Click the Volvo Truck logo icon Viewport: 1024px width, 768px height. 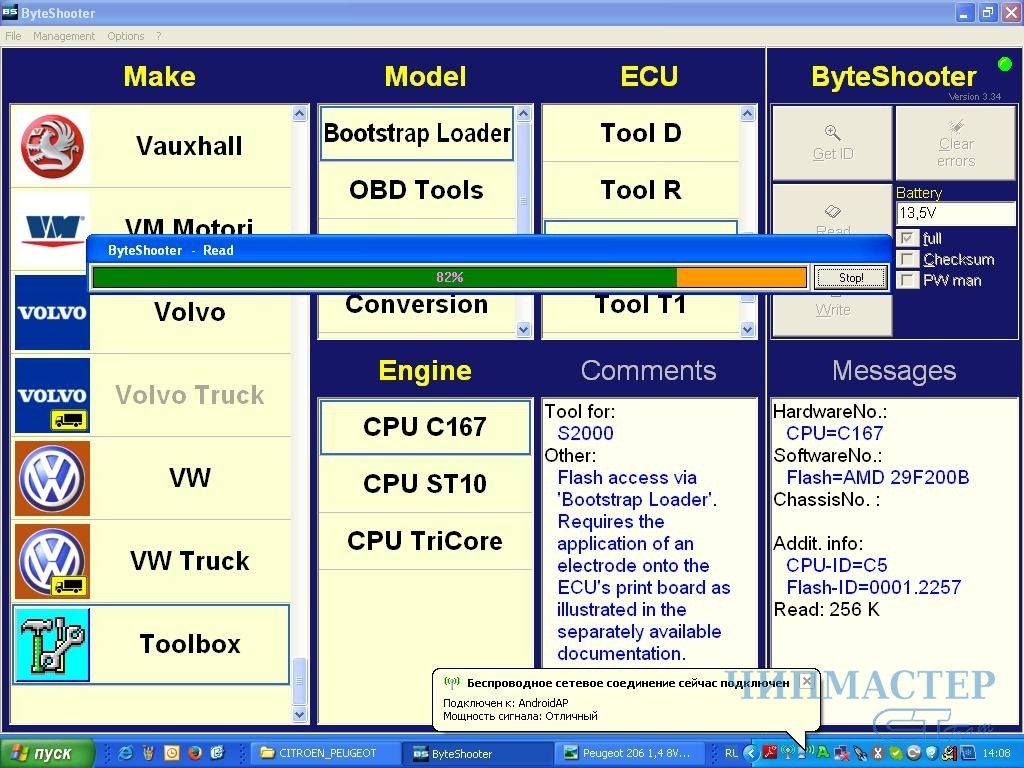pos(52,395)
